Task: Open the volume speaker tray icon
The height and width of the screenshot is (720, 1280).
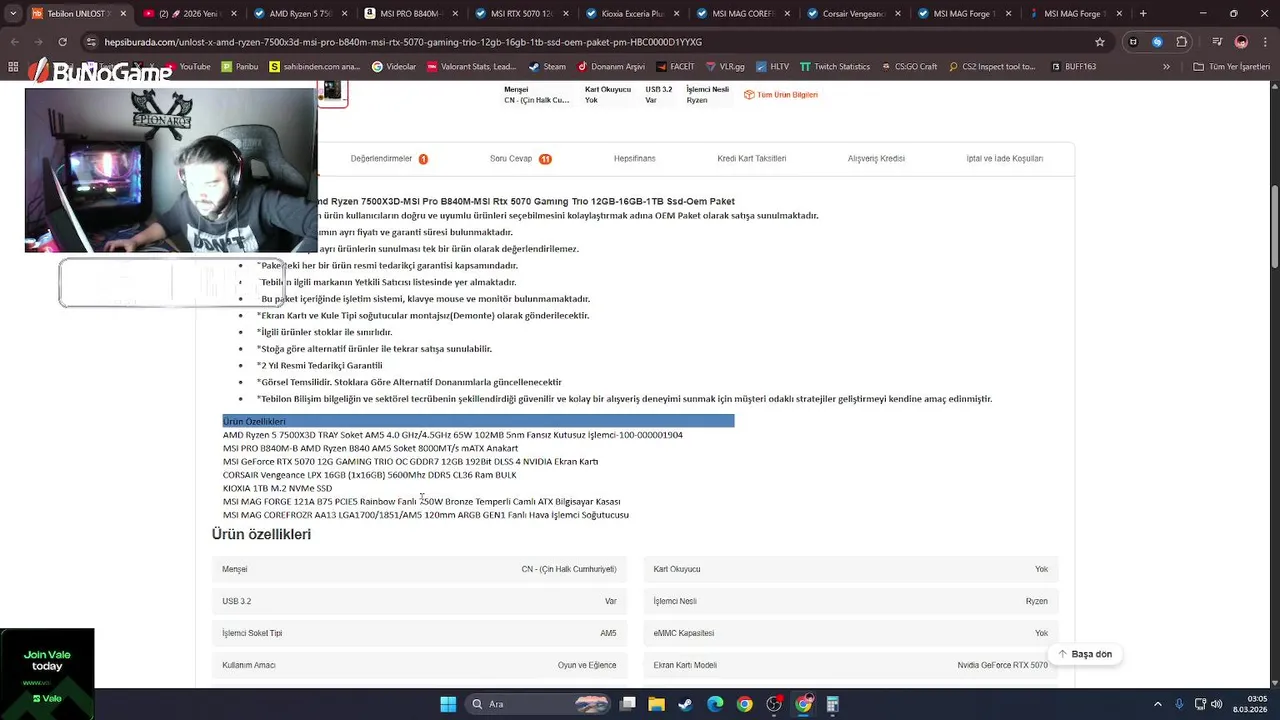Action: 1216,704
